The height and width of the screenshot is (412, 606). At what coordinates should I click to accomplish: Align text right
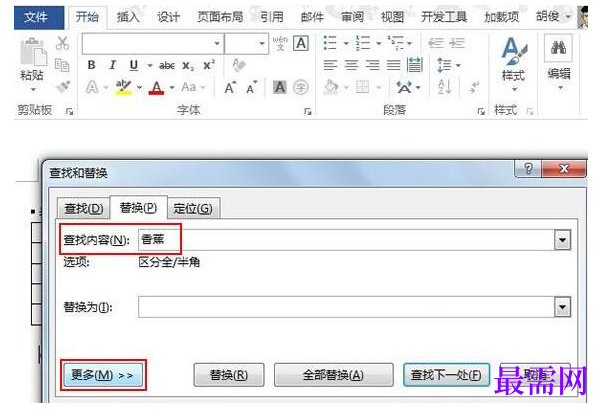coord(373,65)
